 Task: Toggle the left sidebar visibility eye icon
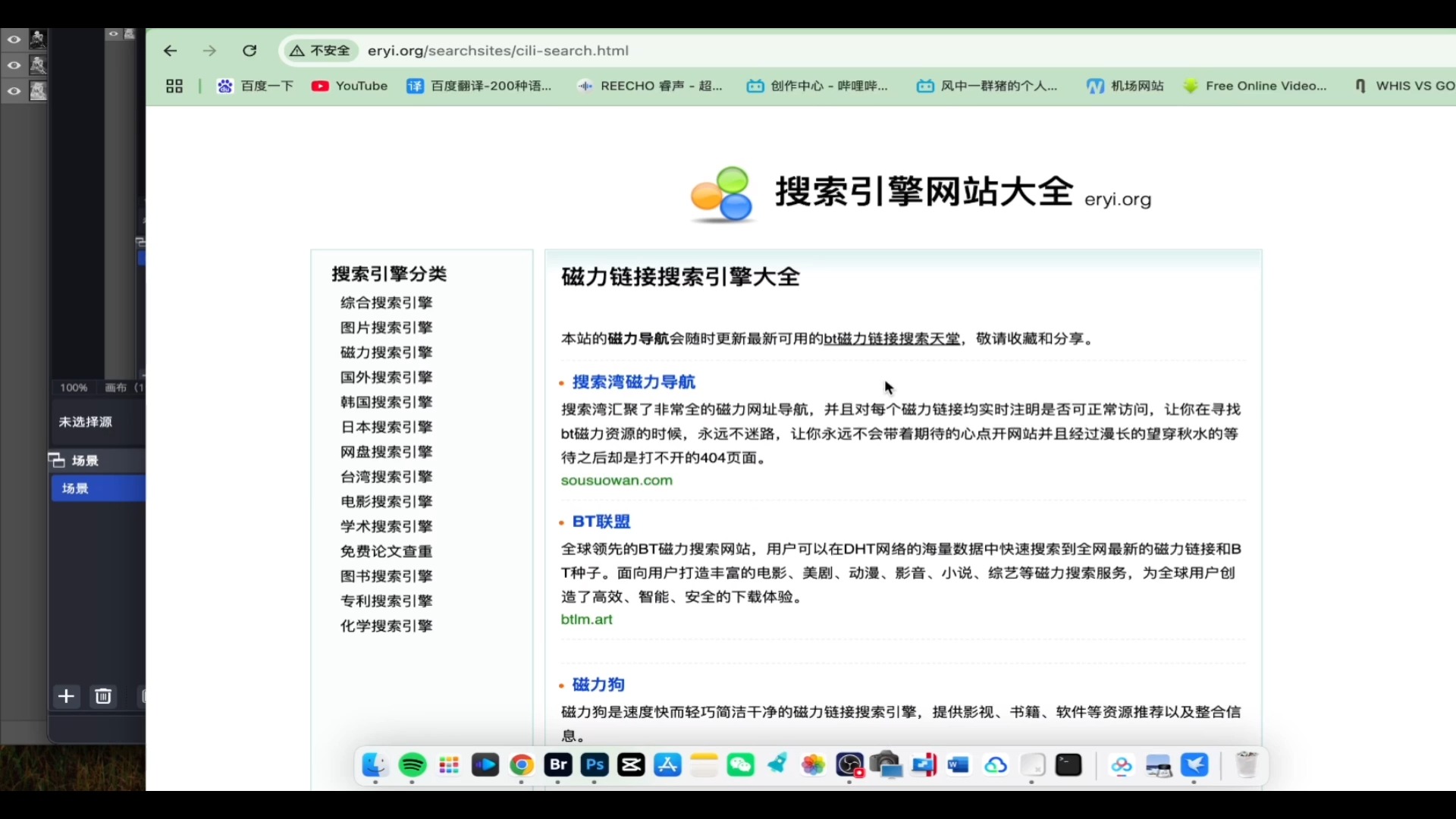pos(14,38)
